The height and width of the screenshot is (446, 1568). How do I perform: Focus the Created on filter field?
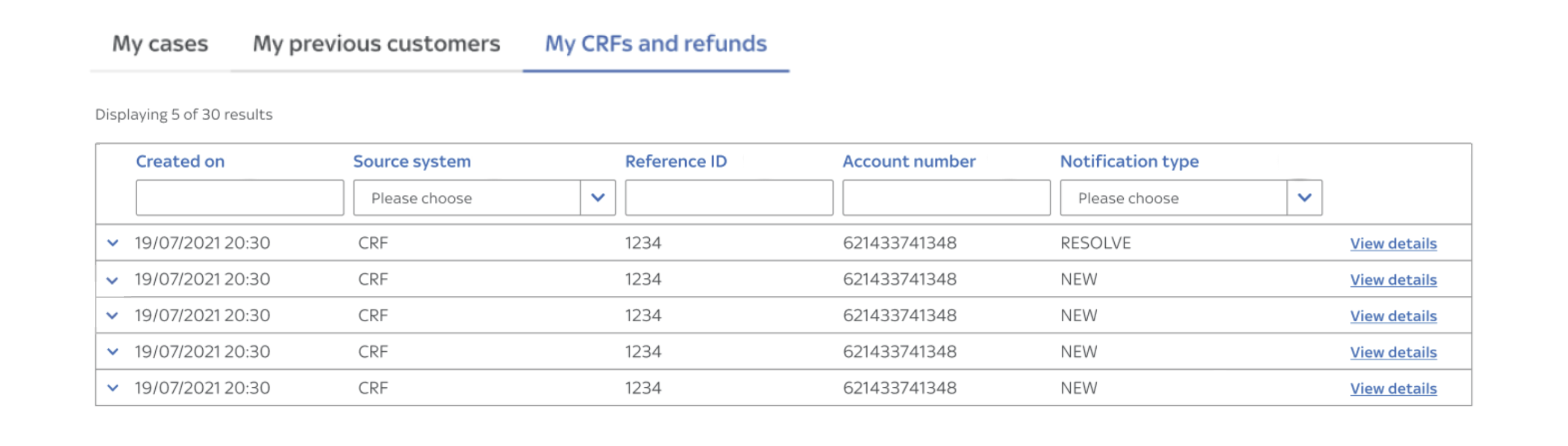[240, 198]
